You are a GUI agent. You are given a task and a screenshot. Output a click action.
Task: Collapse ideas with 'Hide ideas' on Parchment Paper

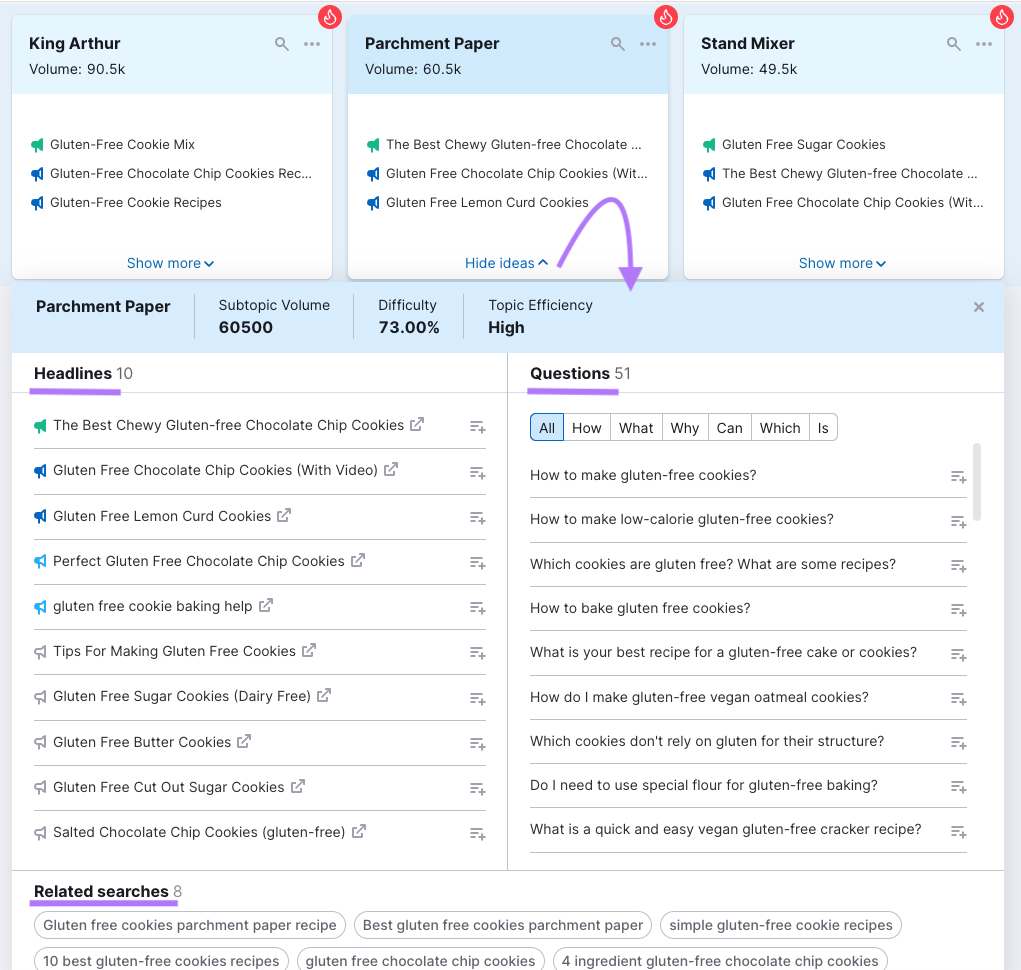click(506, 263)
